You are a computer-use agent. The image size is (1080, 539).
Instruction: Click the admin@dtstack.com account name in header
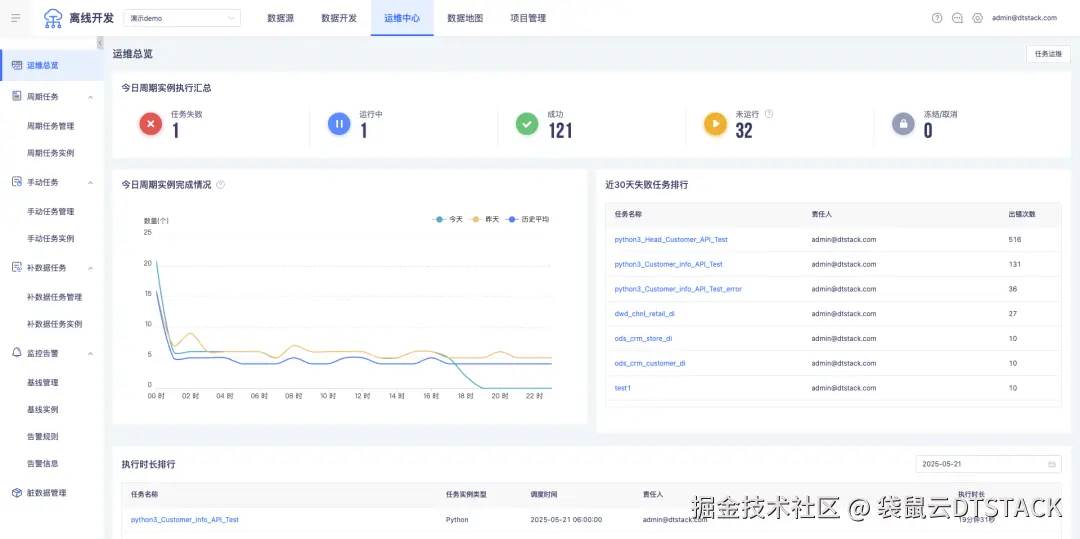(1024, 19)
